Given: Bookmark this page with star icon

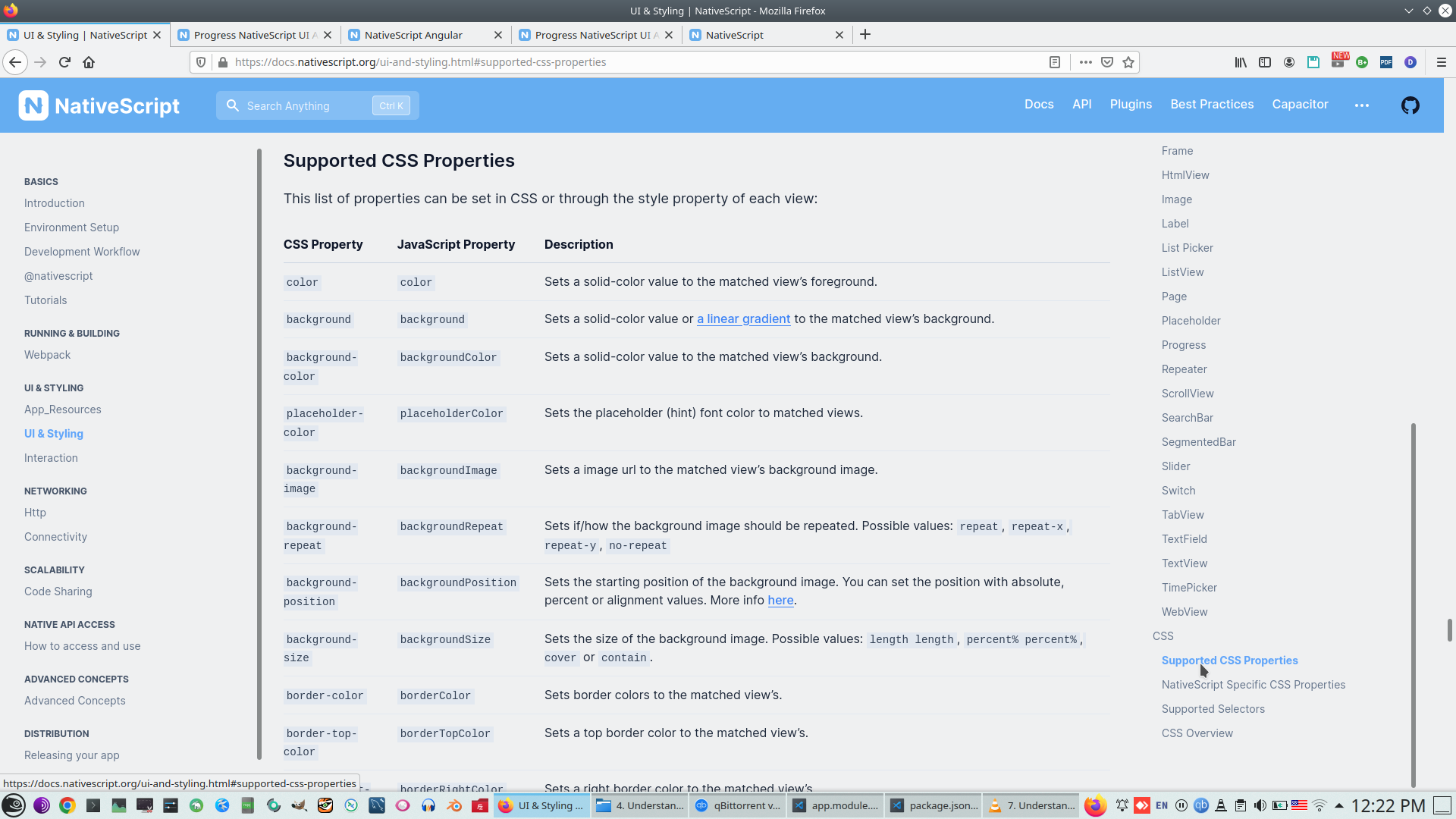Looking at the screenshot, I should point(1128,62).
